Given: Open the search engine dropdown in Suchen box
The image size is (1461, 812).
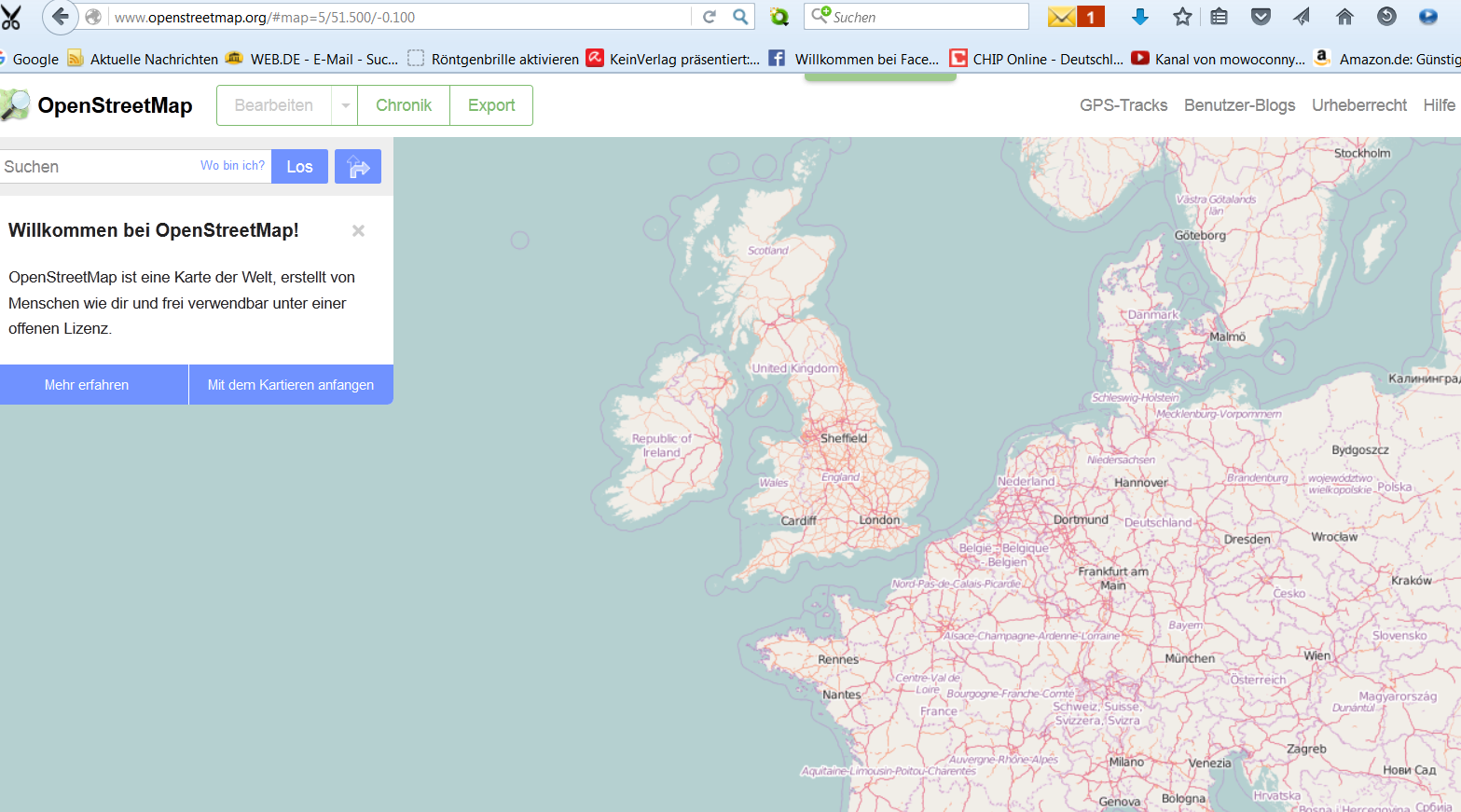Looking at the screenshot, I should click(820, 16).
